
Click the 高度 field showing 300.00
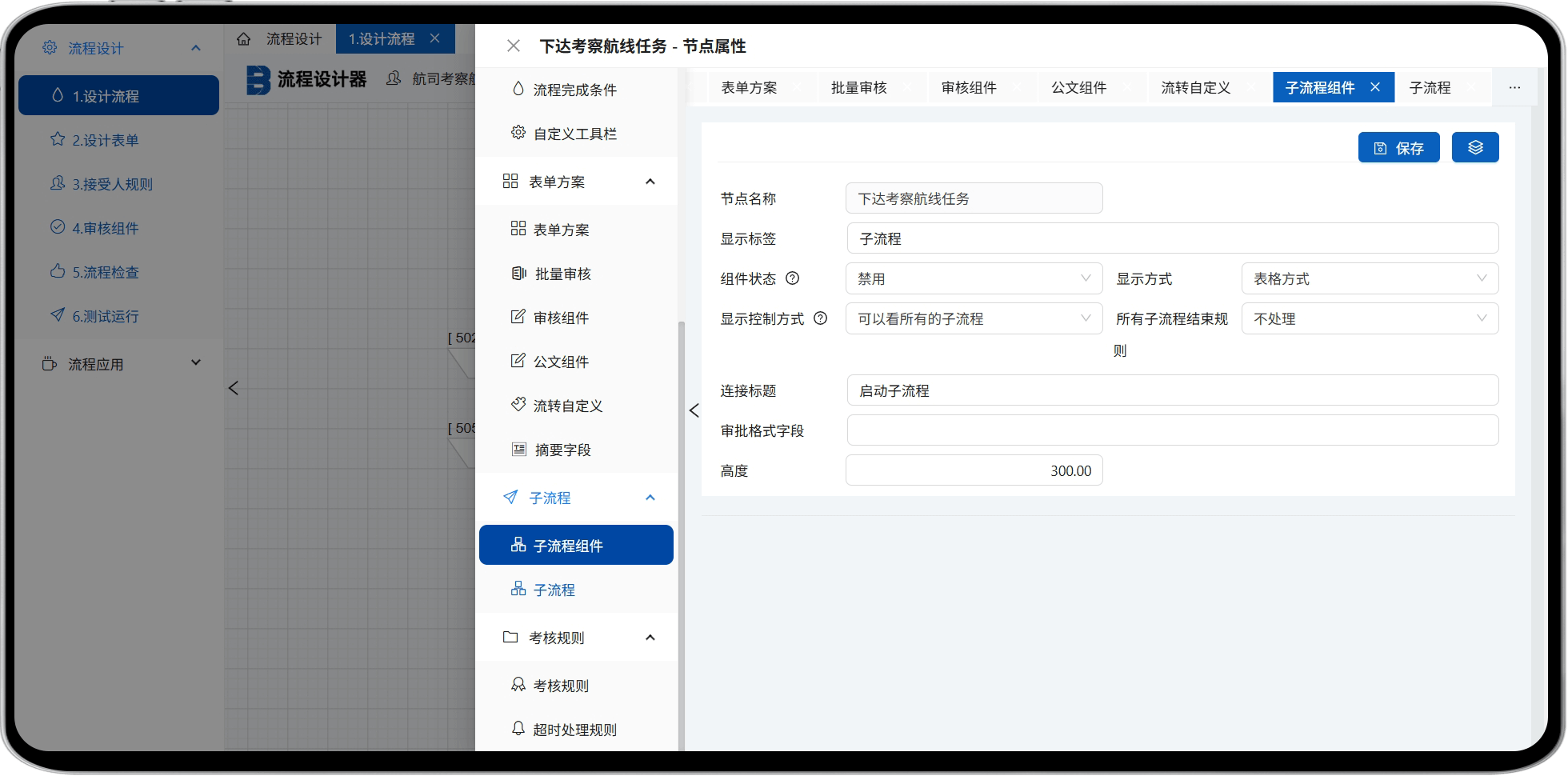point(974,470)
